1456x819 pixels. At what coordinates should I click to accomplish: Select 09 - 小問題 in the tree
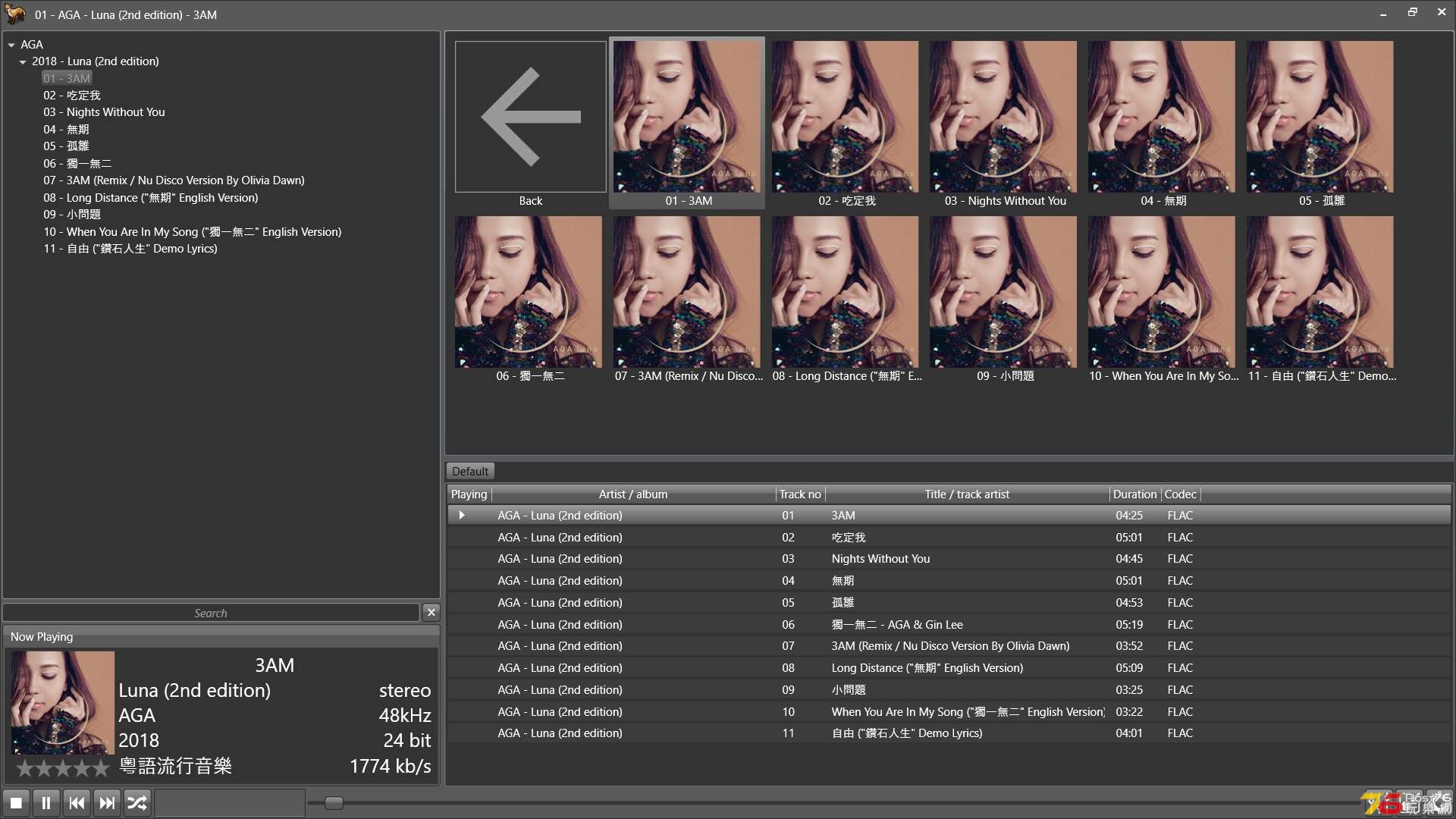72,215
